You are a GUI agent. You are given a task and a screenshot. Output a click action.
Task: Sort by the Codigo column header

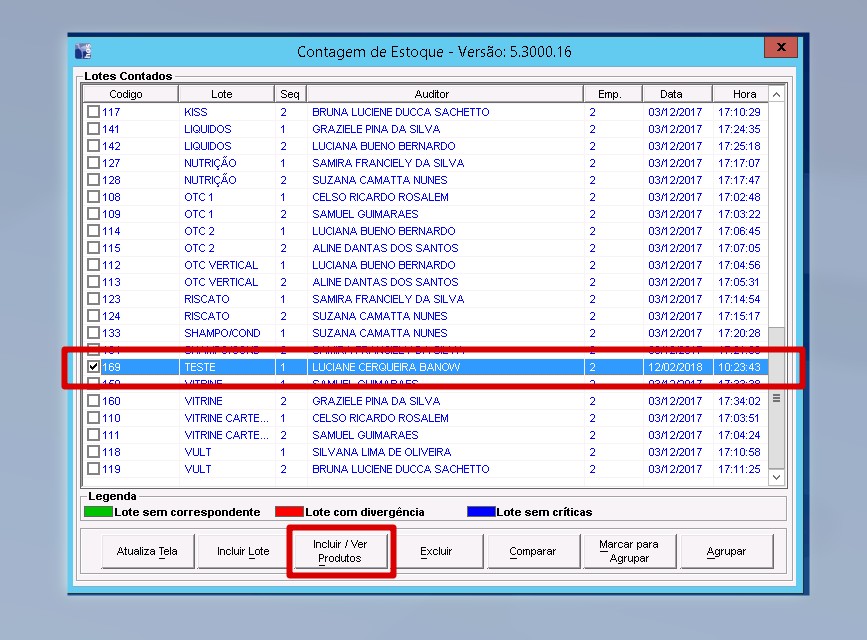(126, 94)
